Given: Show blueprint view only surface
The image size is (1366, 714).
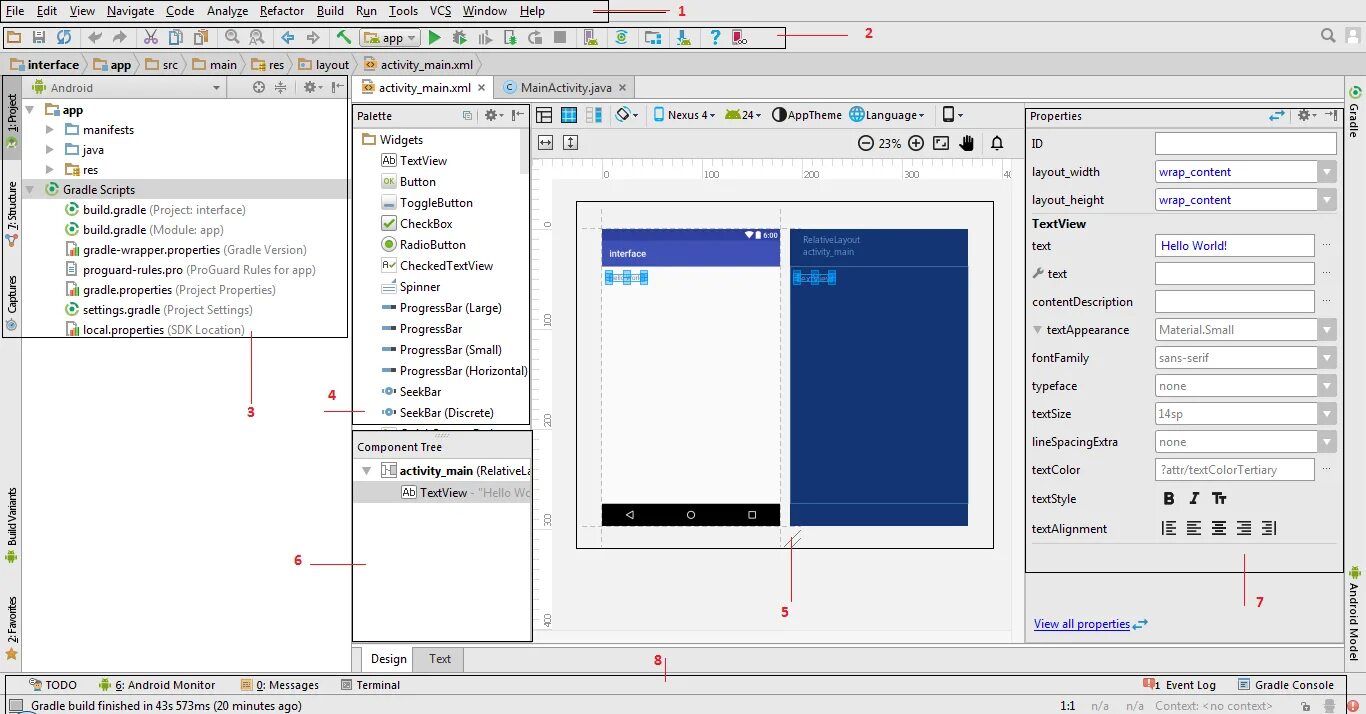Looking at the screenshot, I should point(569,115).
